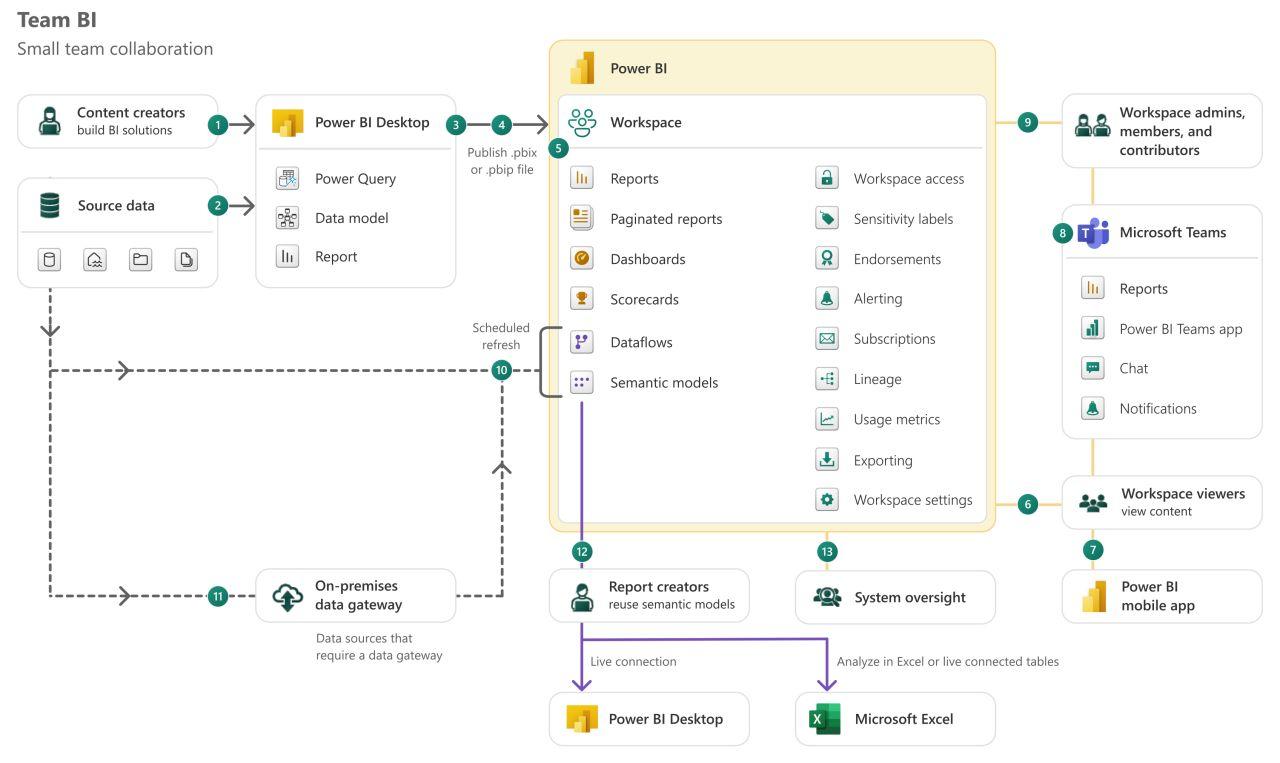Click the 'Semantic models' label text
Screen dimensions: 1280x763
point(664,382)
